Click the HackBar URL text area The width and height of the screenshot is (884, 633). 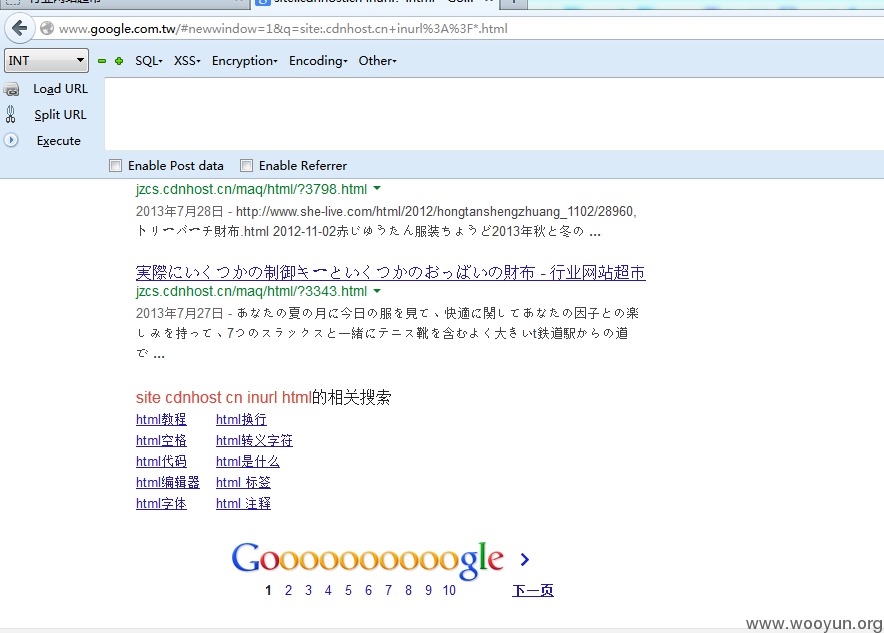[x=494, y=114]
